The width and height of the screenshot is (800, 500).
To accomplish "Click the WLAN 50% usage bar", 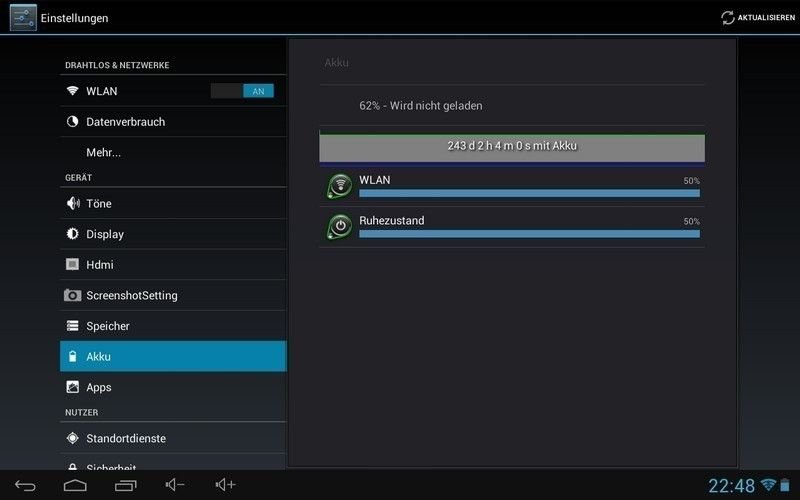I will coord(530,193).
